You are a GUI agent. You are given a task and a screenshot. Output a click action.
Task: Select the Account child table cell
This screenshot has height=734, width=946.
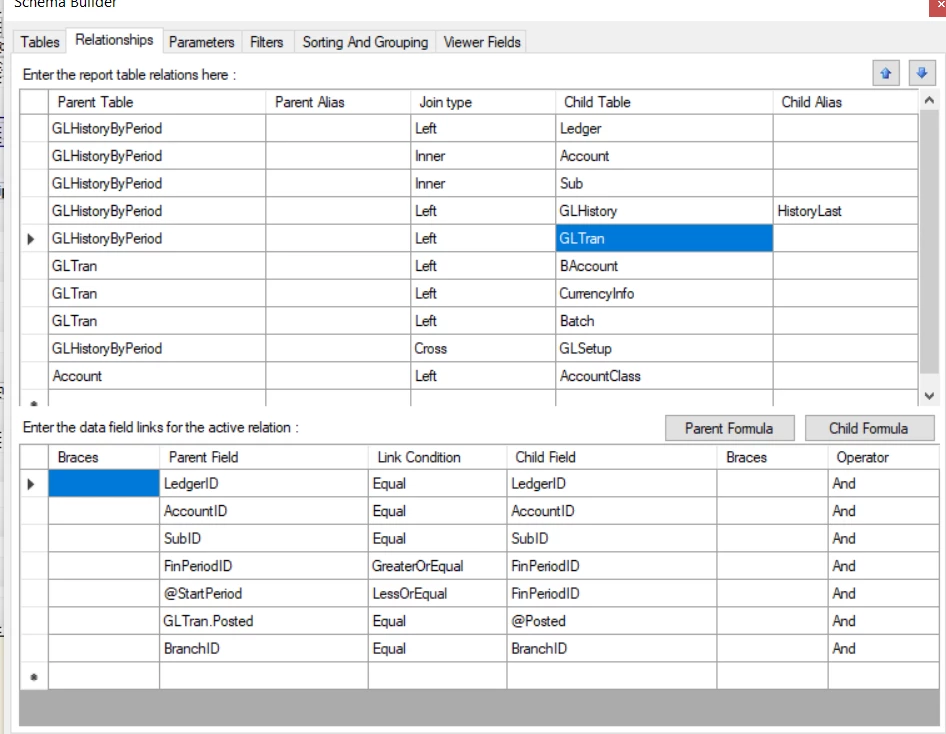[x=664, y=156]
